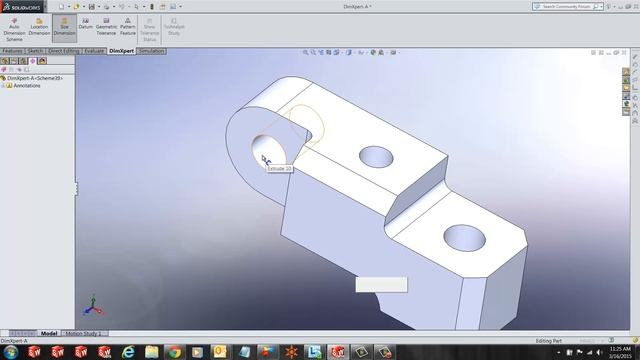Click the hole with Extrude tooltip
Image resolution: width=640 pixels, height=360 pixels.
coord(268,153)
